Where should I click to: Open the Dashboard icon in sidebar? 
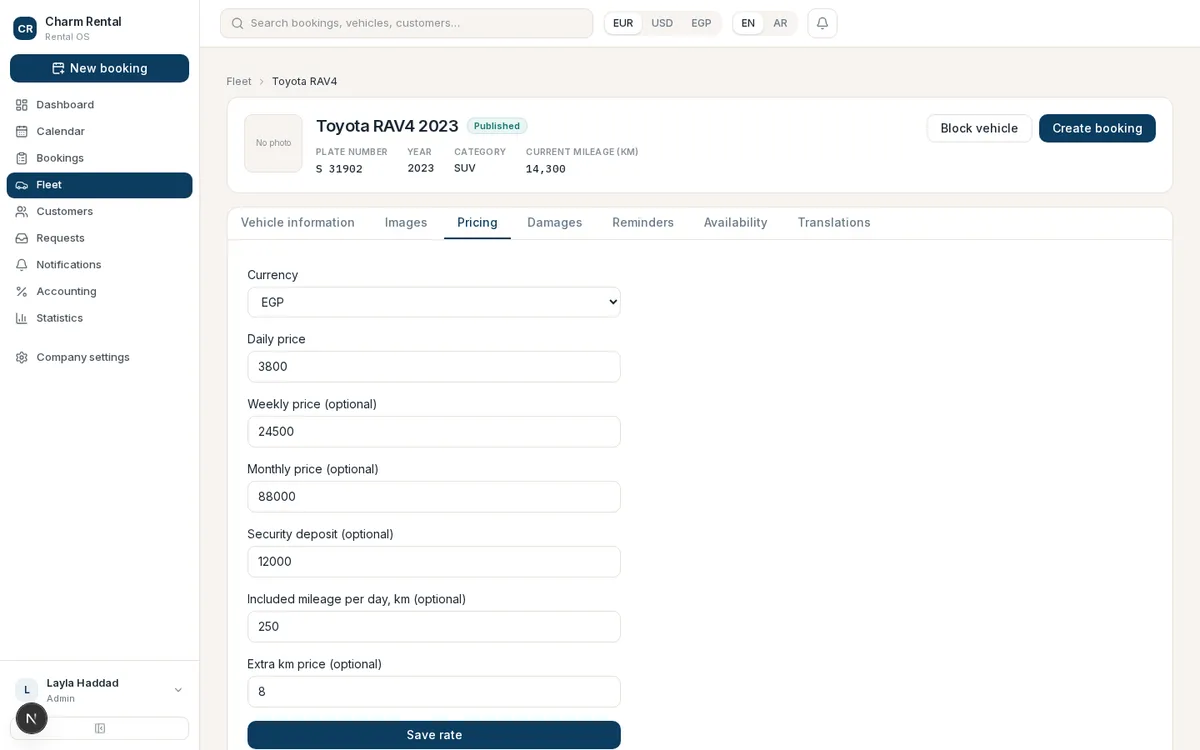pyautogui.click(x=22, y=105)
